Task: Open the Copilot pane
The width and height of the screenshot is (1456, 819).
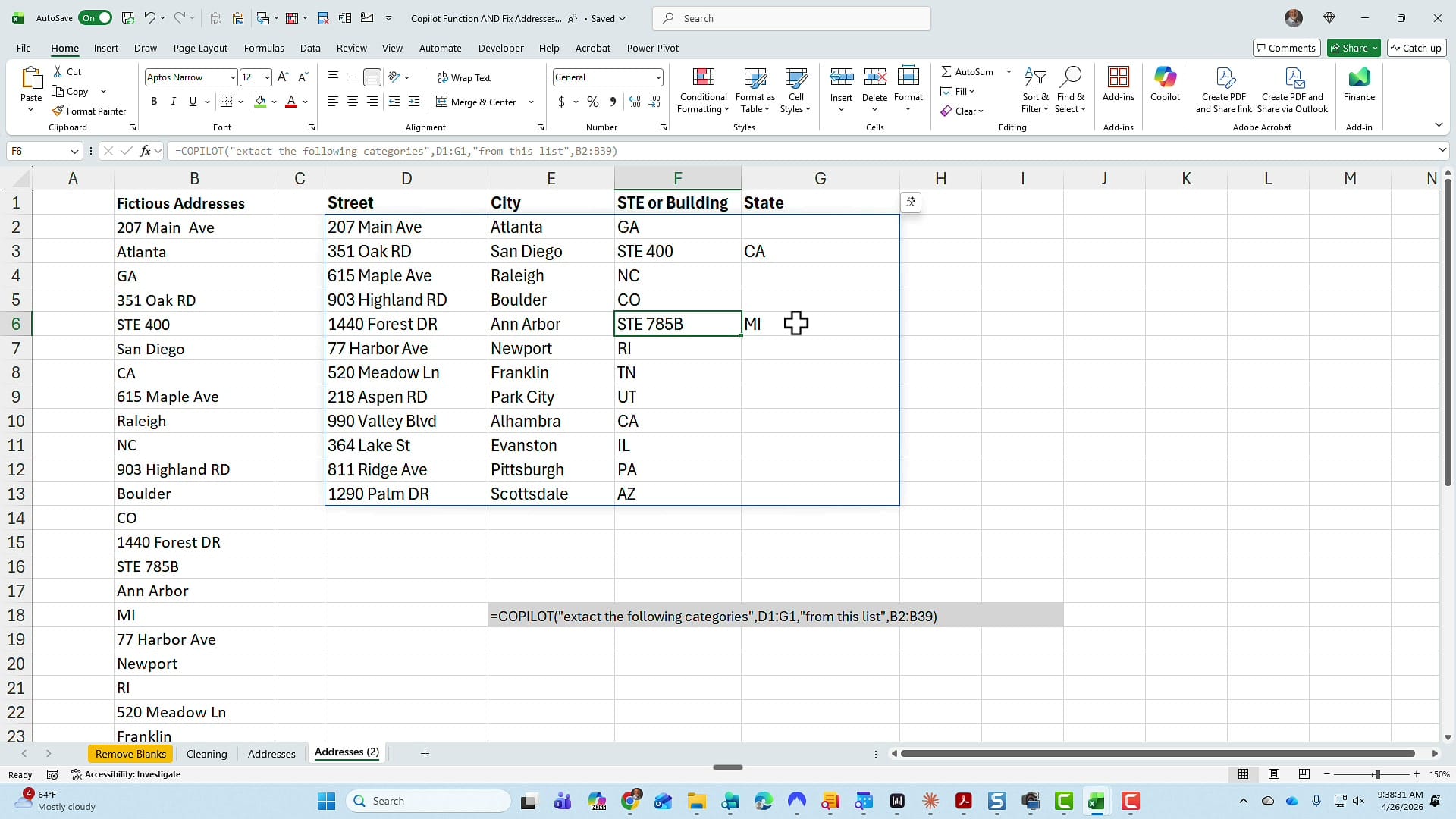Action: click(1164, 87)
